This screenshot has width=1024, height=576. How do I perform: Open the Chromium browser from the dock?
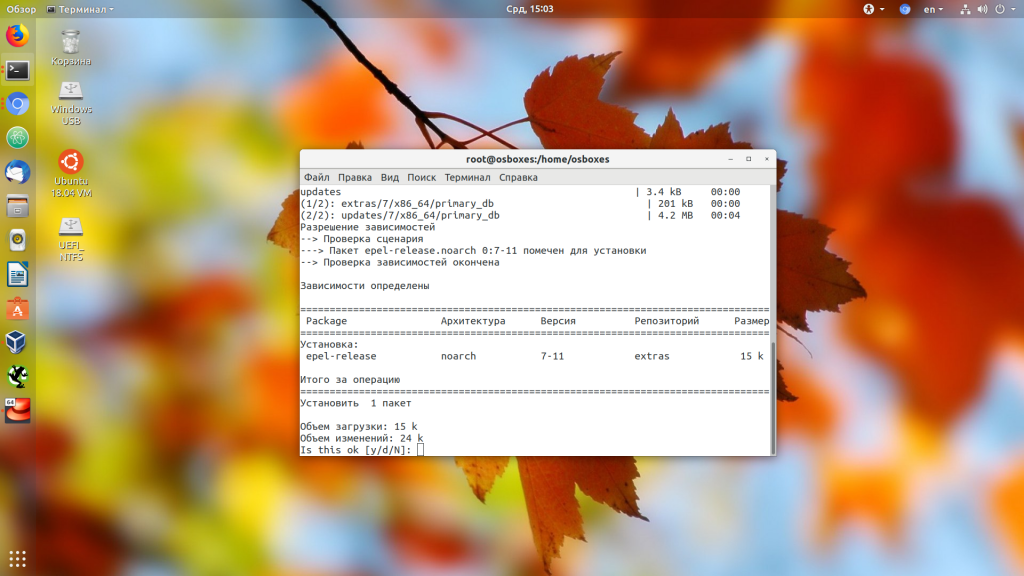click(x=18, y=101)
